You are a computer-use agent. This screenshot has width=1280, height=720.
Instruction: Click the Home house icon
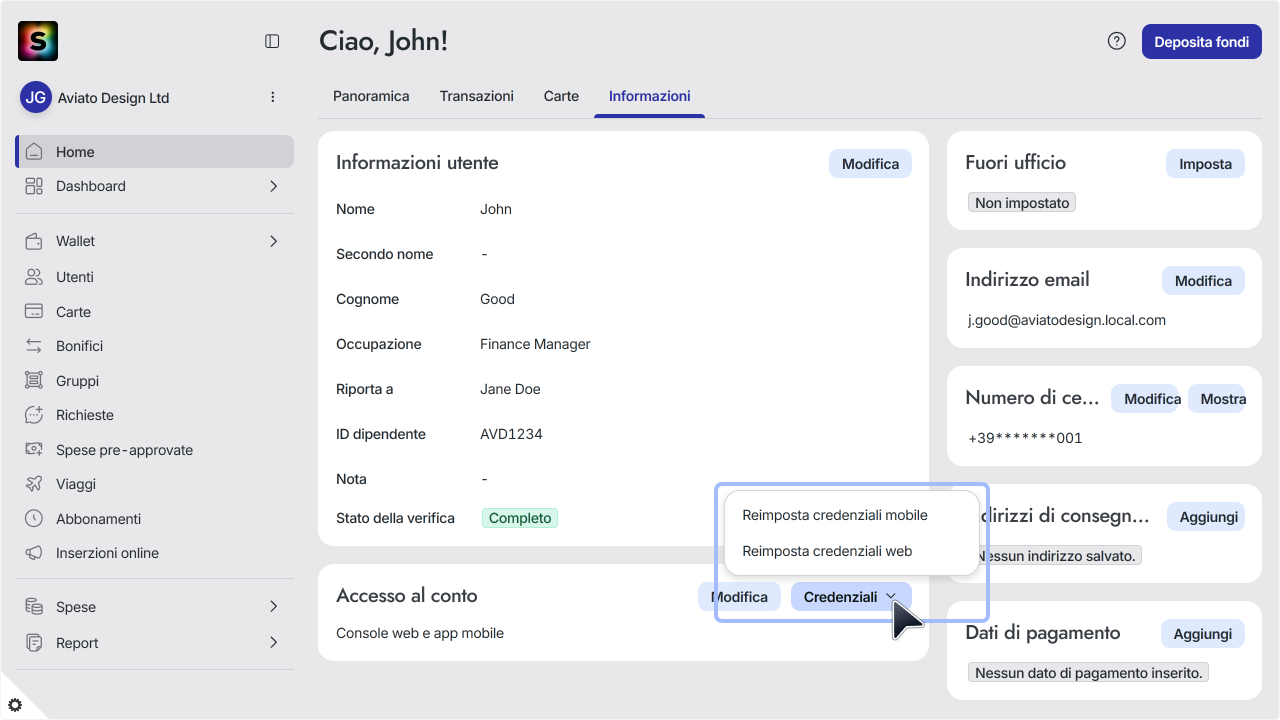tap(35, 152)
